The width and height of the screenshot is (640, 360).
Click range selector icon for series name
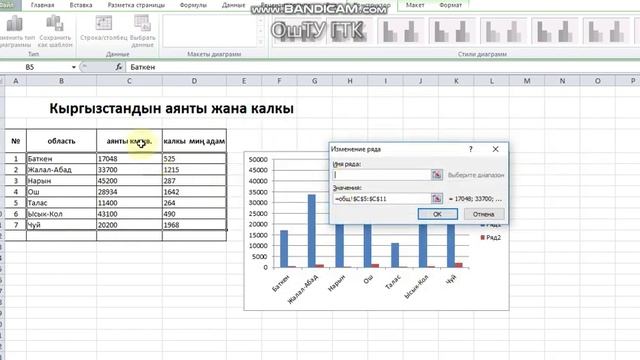point(437,175)
